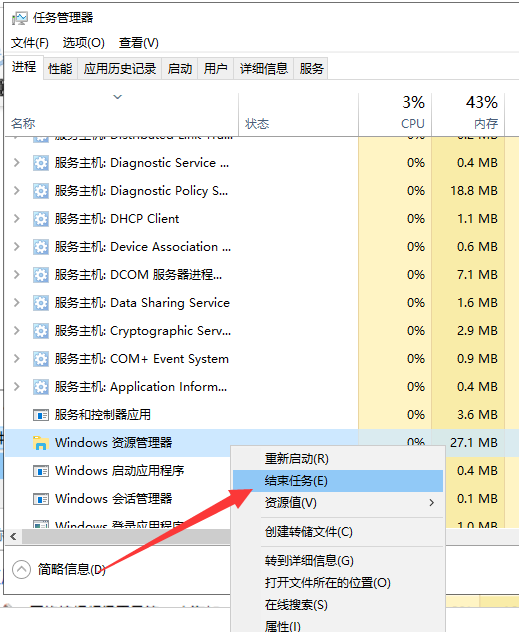Choose 转到详细信息(G) in context menu
This screenshot has width=519, height=632.
click(x=338, y=561)
